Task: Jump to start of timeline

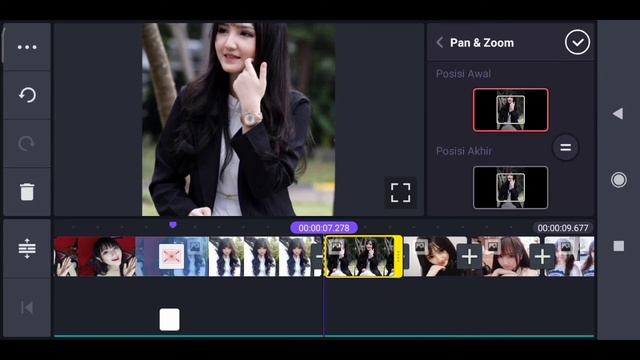Action: click(x=27, y=307)
